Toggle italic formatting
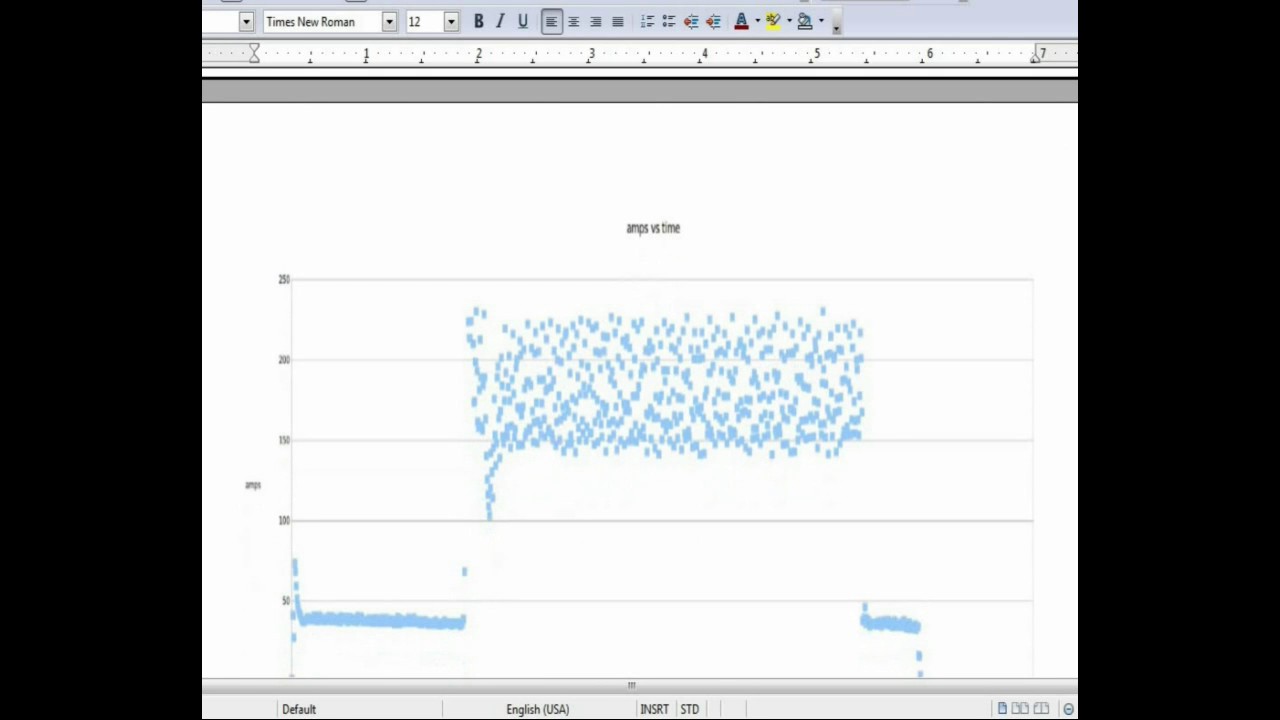The height and width of the screenshot is (720, 1280). [x=500, y=21]
